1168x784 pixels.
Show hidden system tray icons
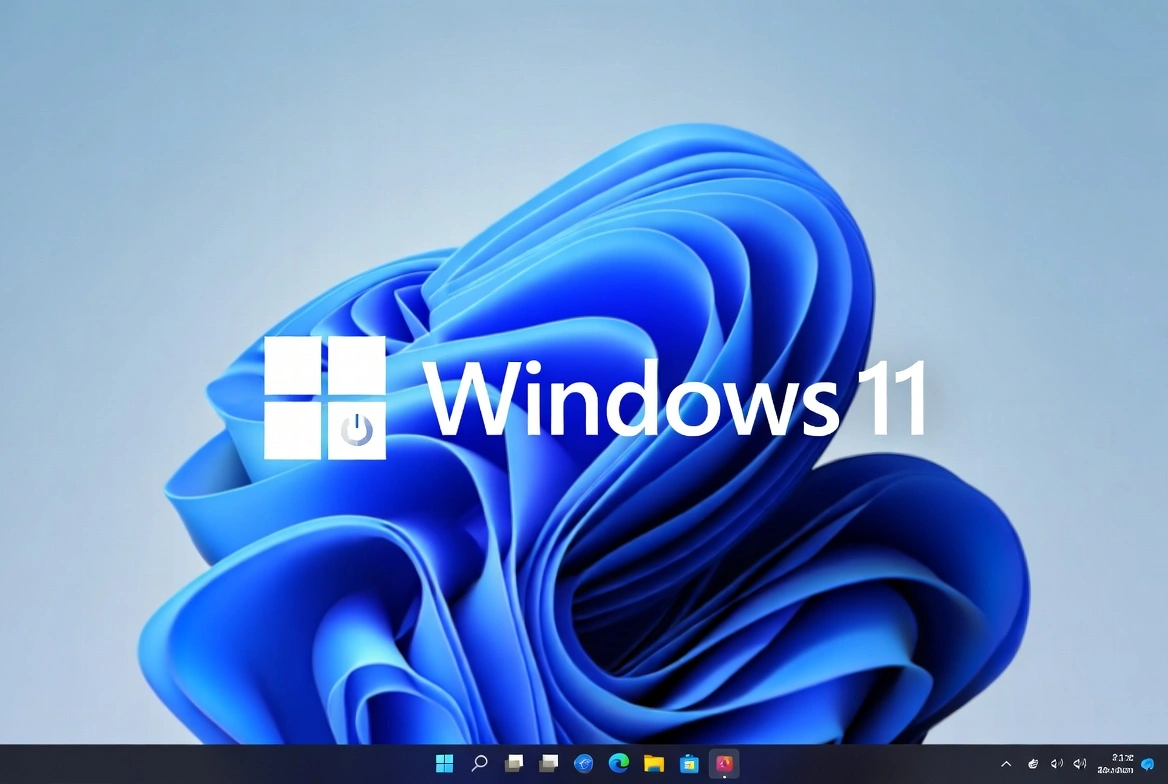pyautogui.click(x=1006, y=763)
